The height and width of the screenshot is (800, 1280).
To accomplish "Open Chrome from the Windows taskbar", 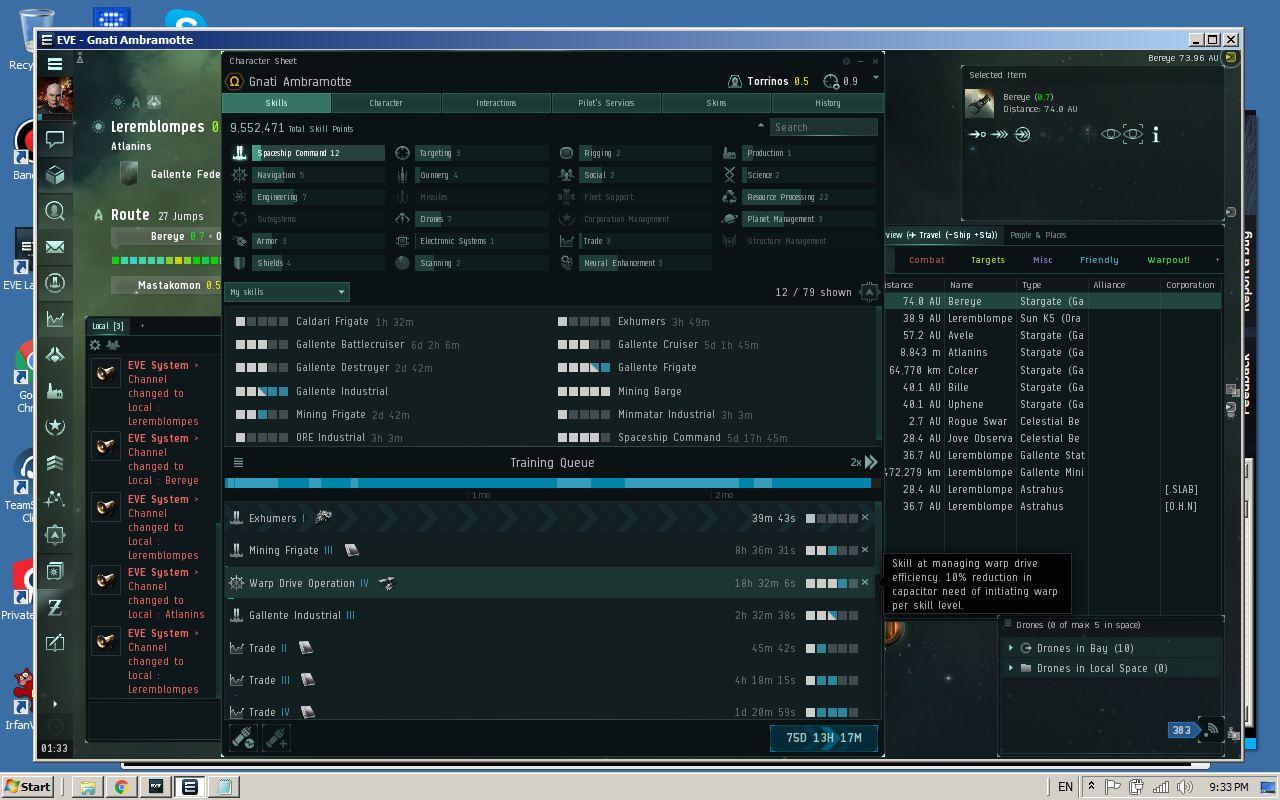I will 121,786.
